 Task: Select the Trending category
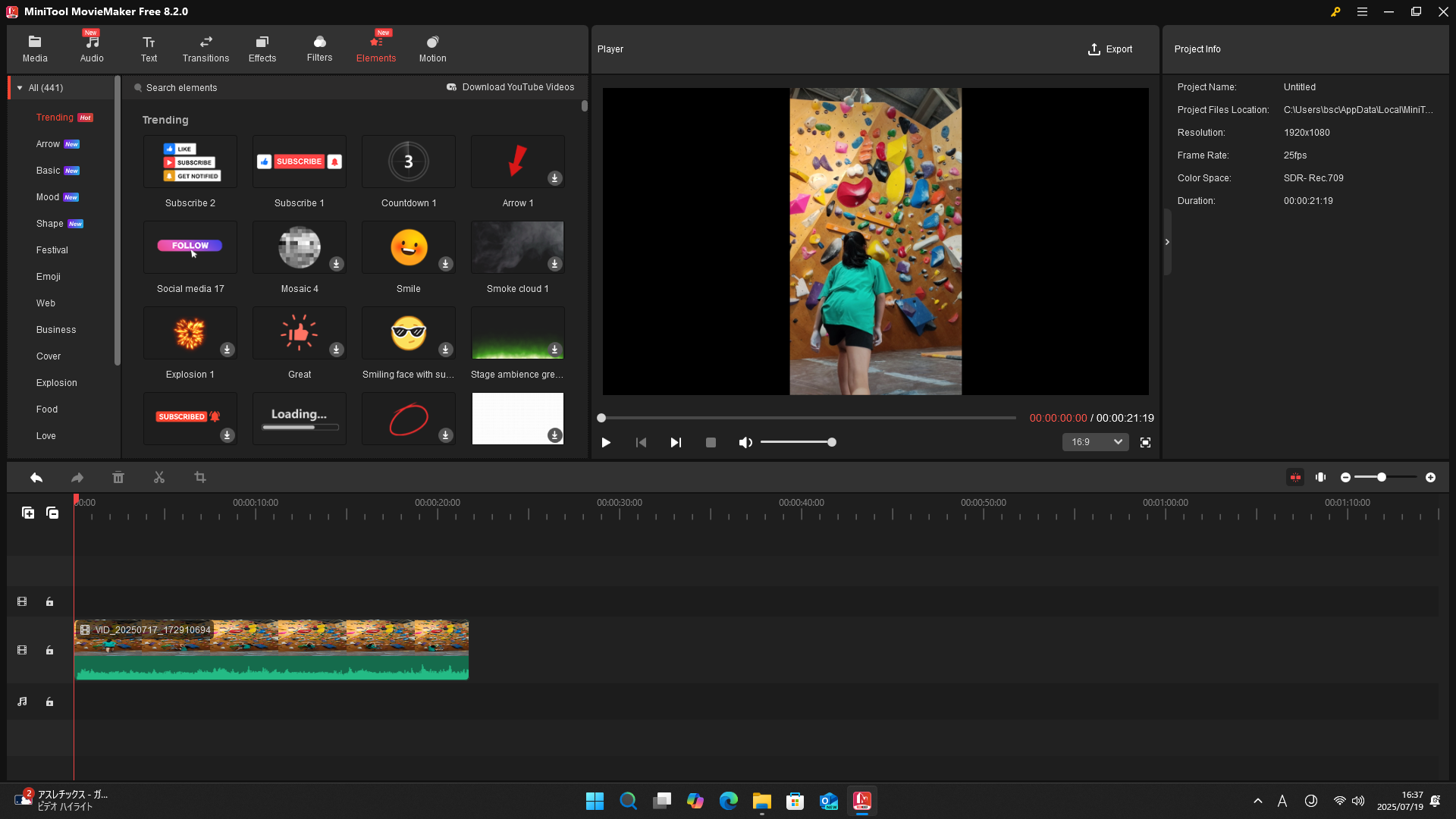tap(55, 118)
